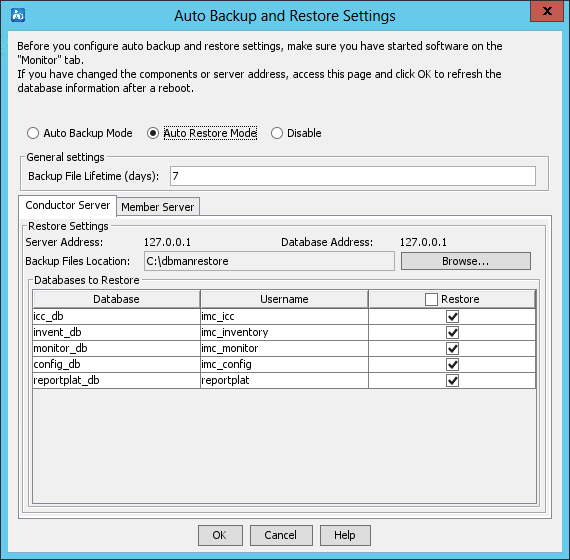Select Auto Backup Mode radio button

33,133
